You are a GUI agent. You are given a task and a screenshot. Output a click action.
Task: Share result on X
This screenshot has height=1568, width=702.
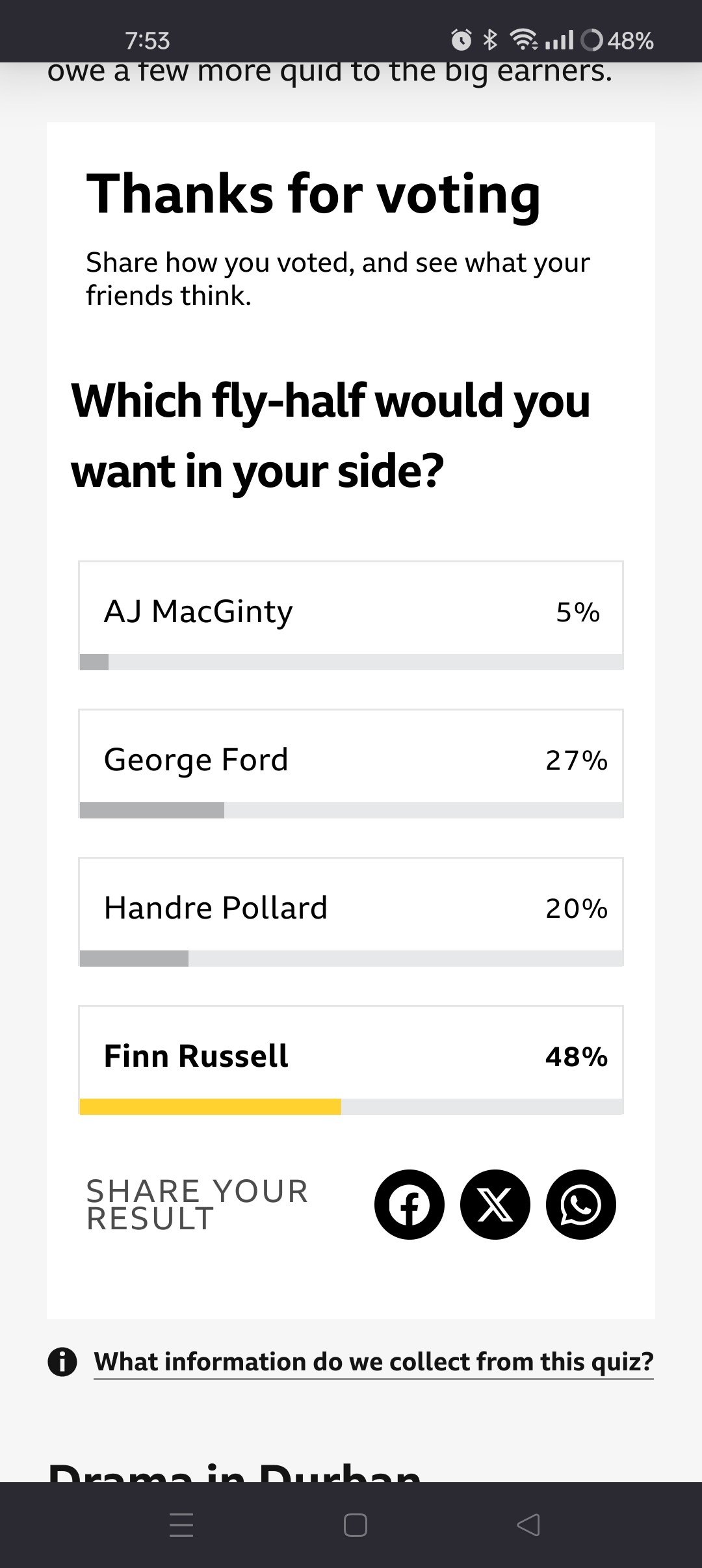(495, 1205)
